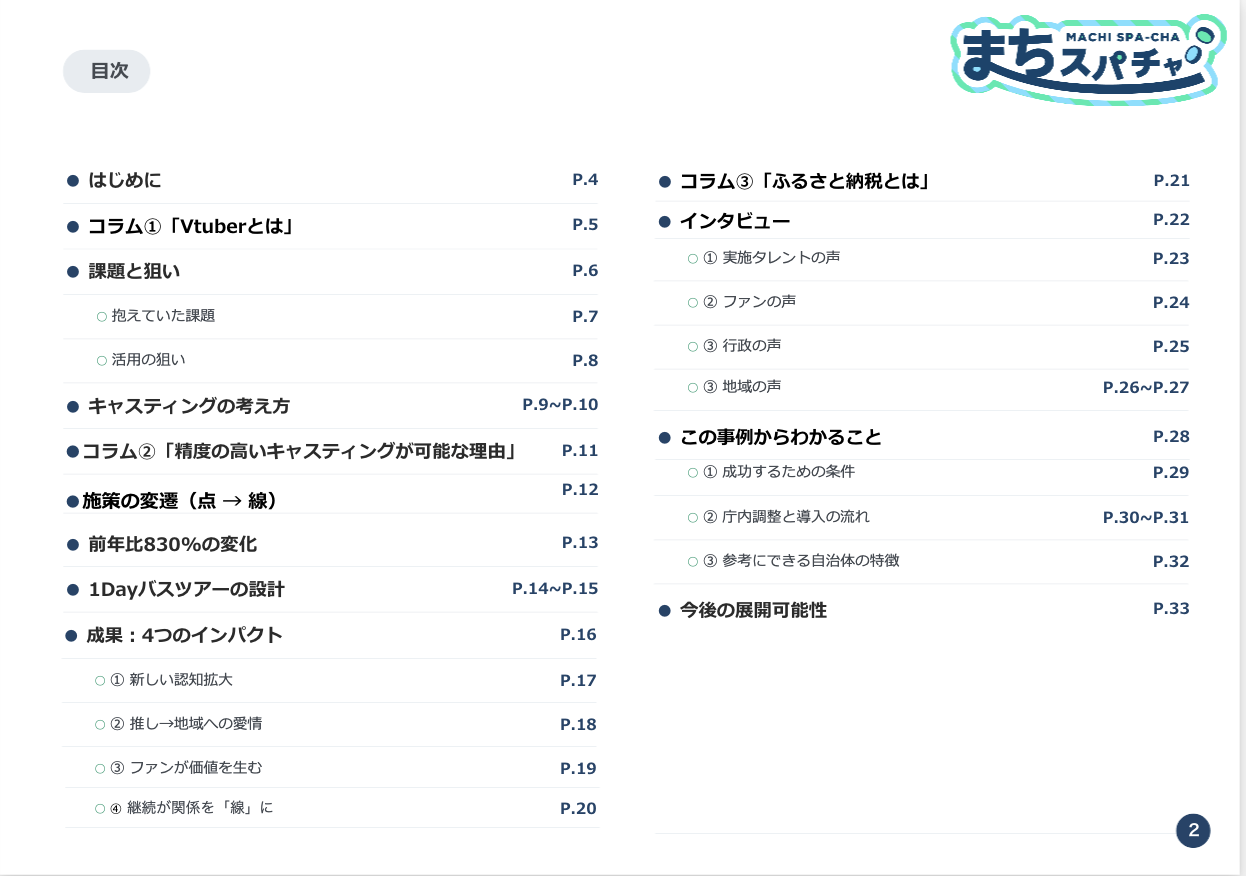Click page number P.17

coord(578,681)
